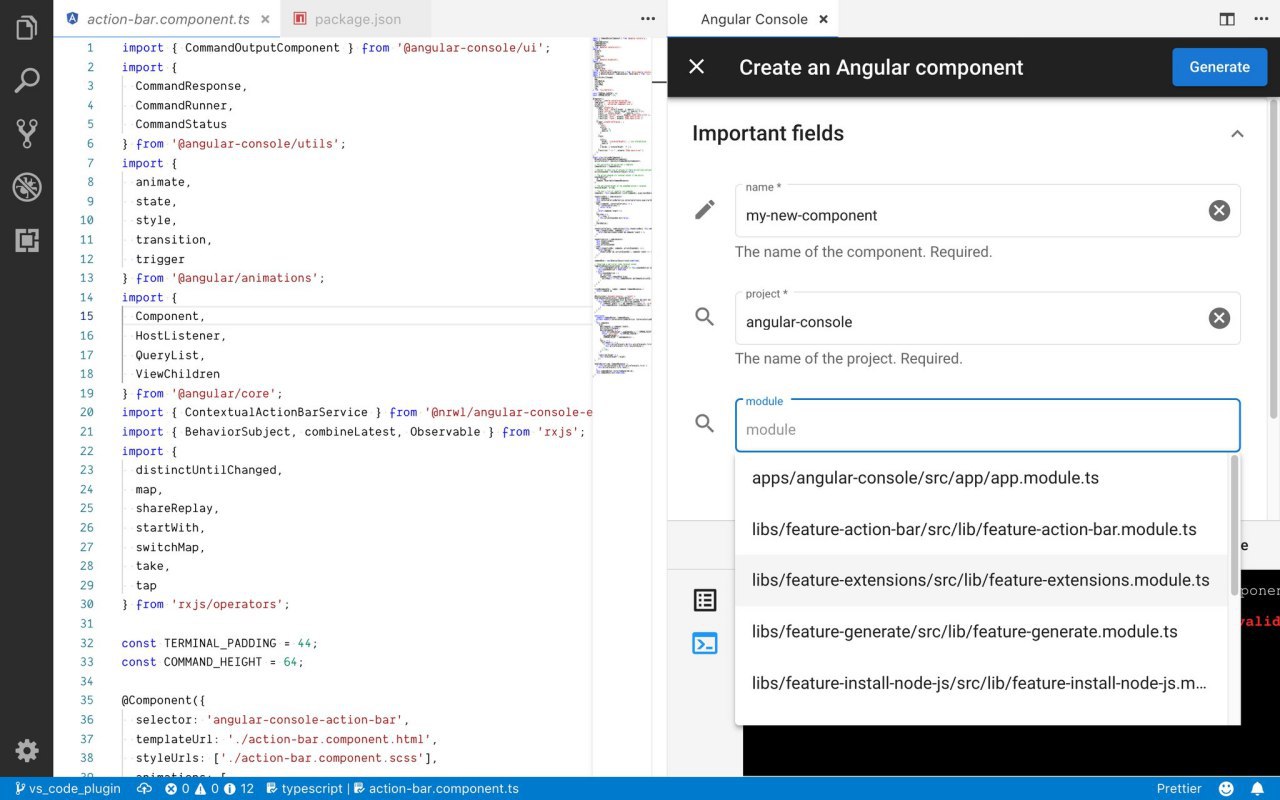Click the pencil icon beside name field

705,209
